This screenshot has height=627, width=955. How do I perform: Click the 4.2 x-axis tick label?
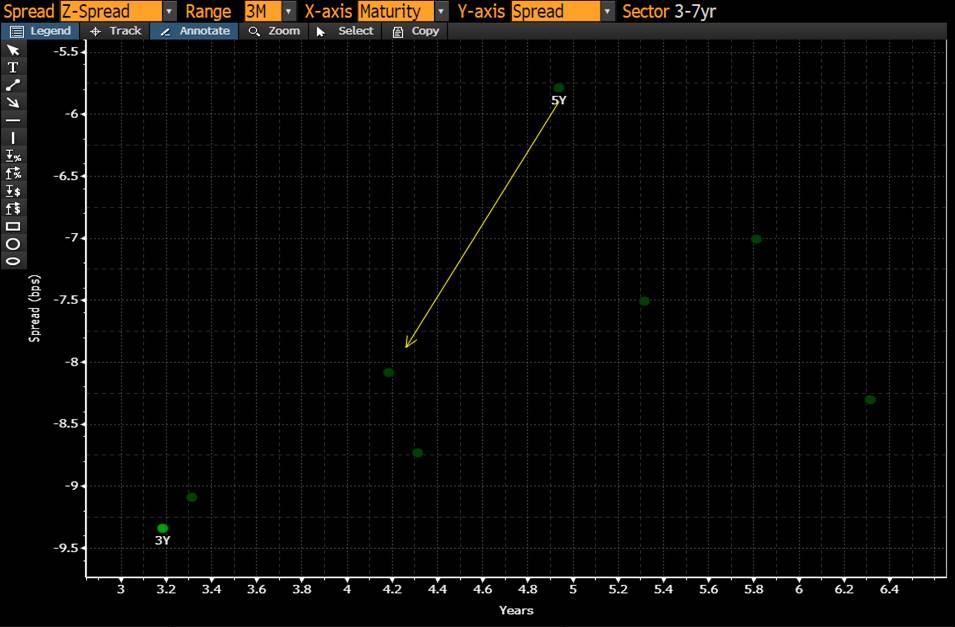coord(392,589)
